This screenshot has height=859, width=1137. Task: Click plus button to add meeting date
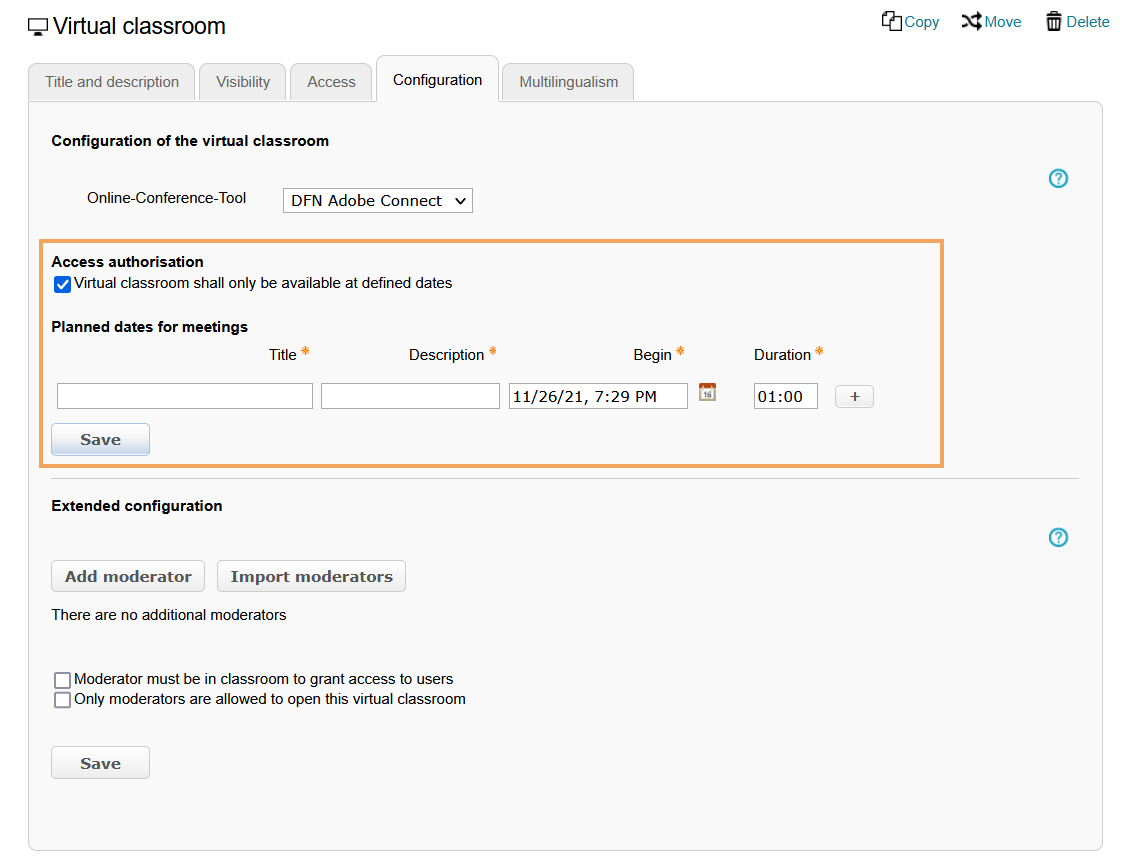pos(854,397)
